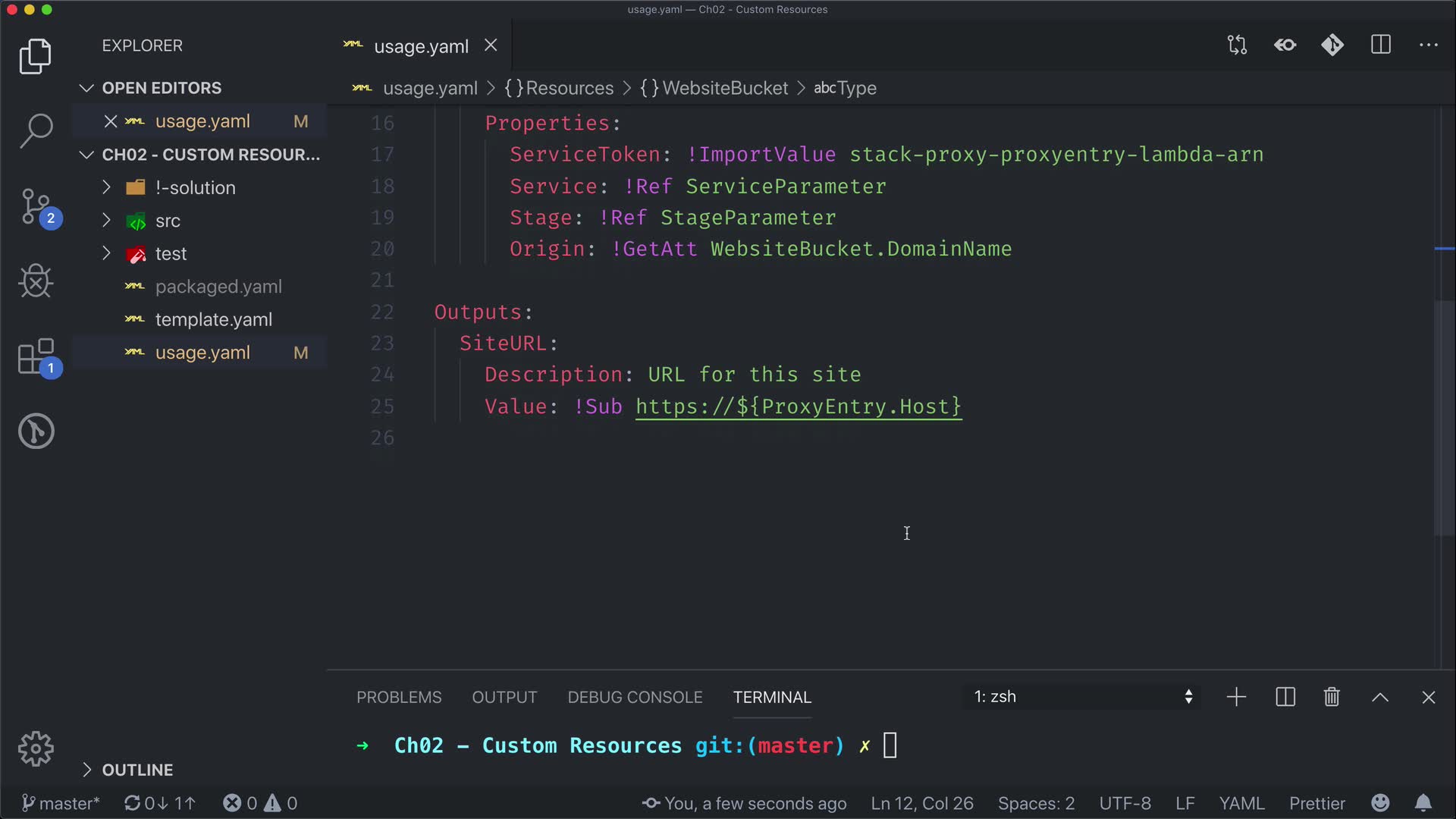Open the ProxyEntry.Host URL link in editor

798,406
